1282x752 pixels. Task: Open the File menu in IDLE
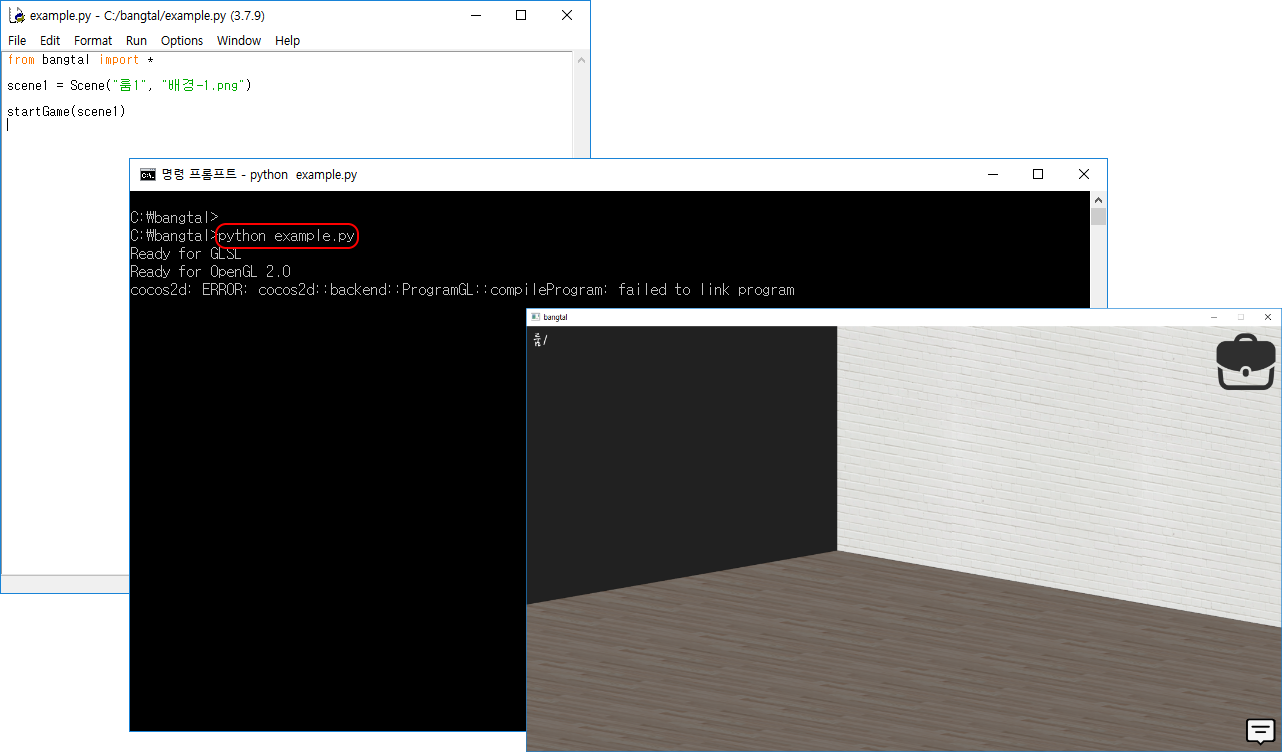[17, 41]
